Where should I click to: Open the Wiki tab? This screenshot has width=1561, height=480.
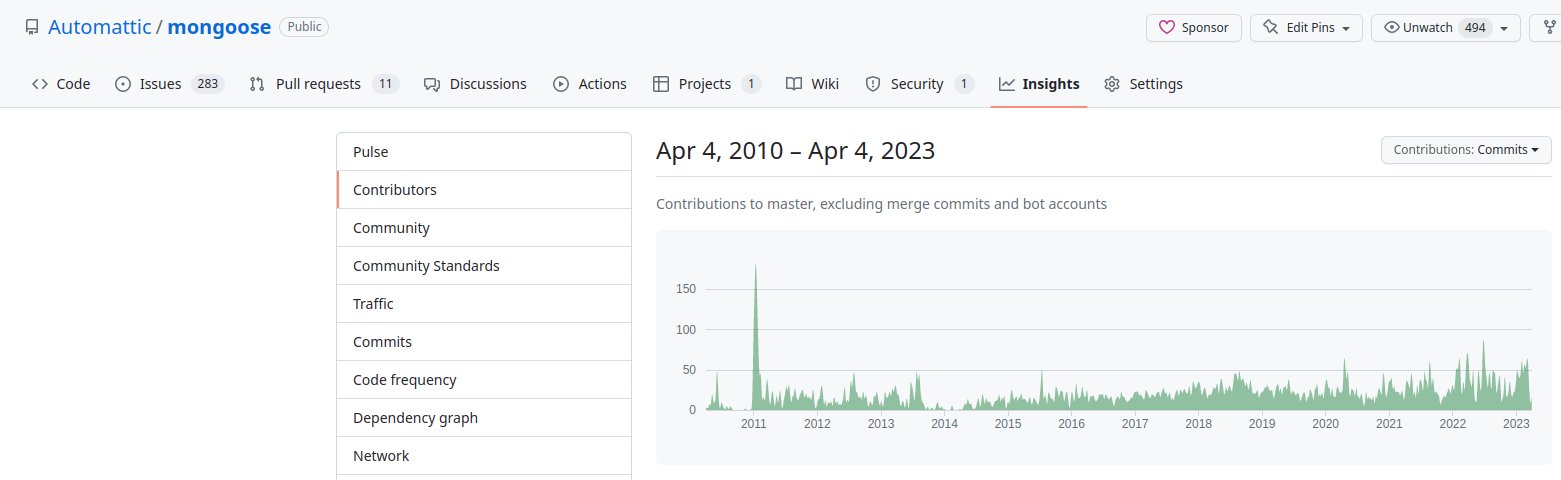click(x=812, y=84)
